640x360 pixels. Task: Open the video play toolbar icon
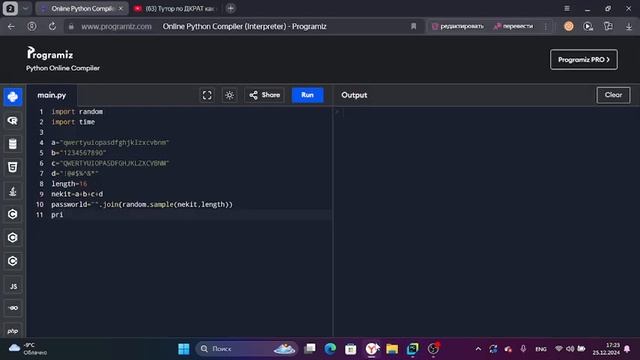588,27
